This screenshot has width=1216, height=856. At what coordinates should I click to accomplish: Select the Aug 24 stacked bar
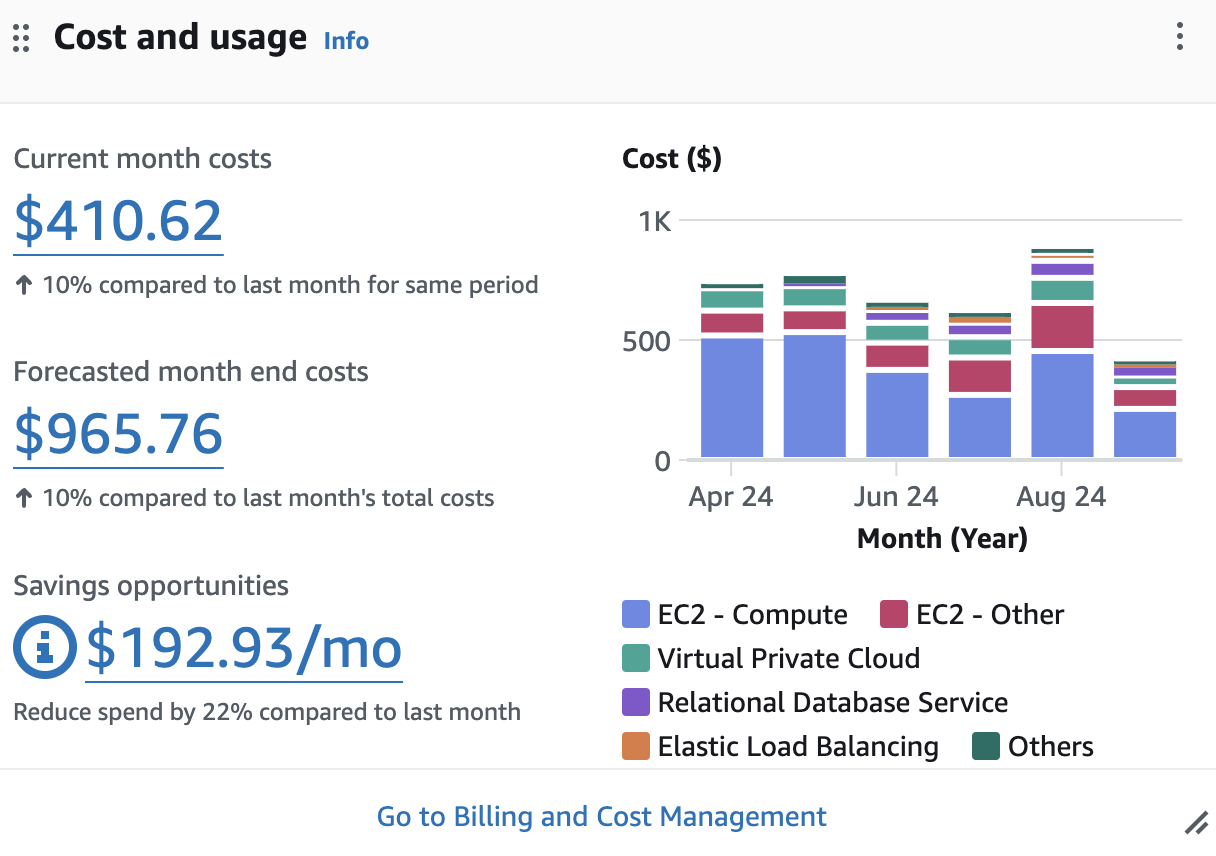click(1061, 350)
